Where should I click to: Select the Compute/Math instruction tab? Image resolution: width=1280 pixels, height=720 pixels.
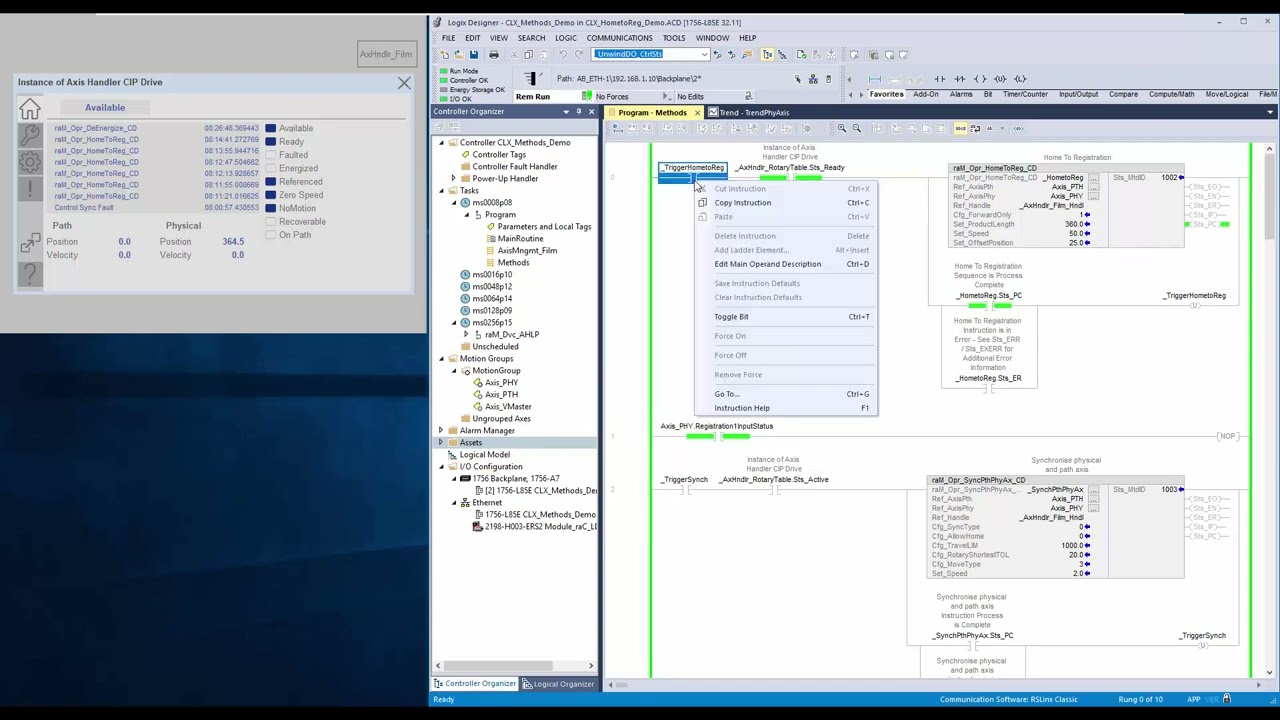pos(1171,94)
